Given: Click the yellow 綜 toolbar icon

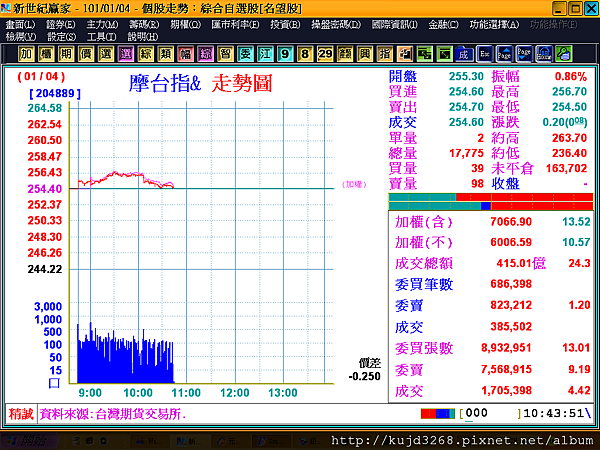Looking at the screenshot, I should (145, 54).
